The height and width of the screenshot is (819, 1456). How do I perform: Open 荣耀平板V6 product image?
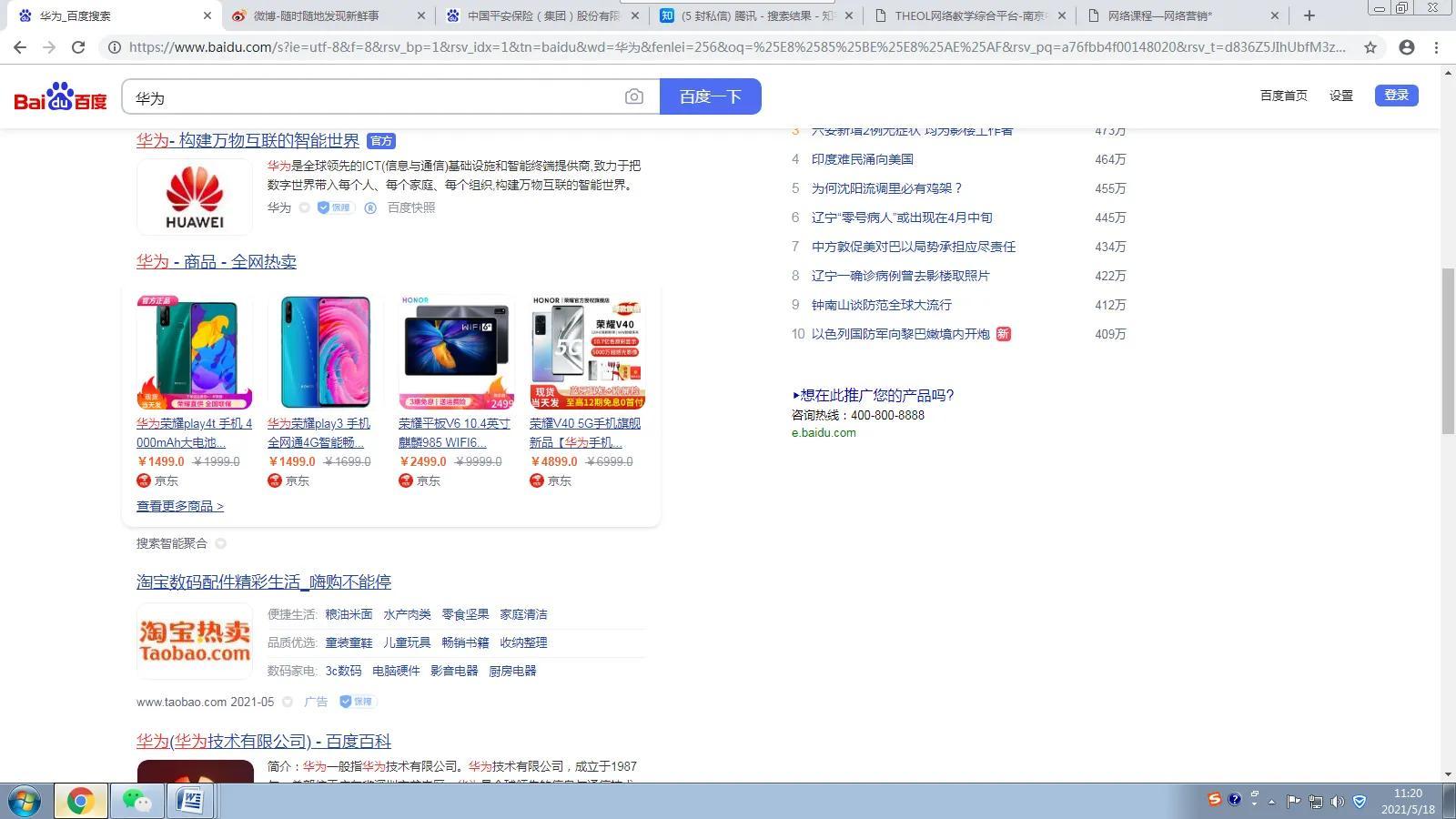[x=457, y=351]
